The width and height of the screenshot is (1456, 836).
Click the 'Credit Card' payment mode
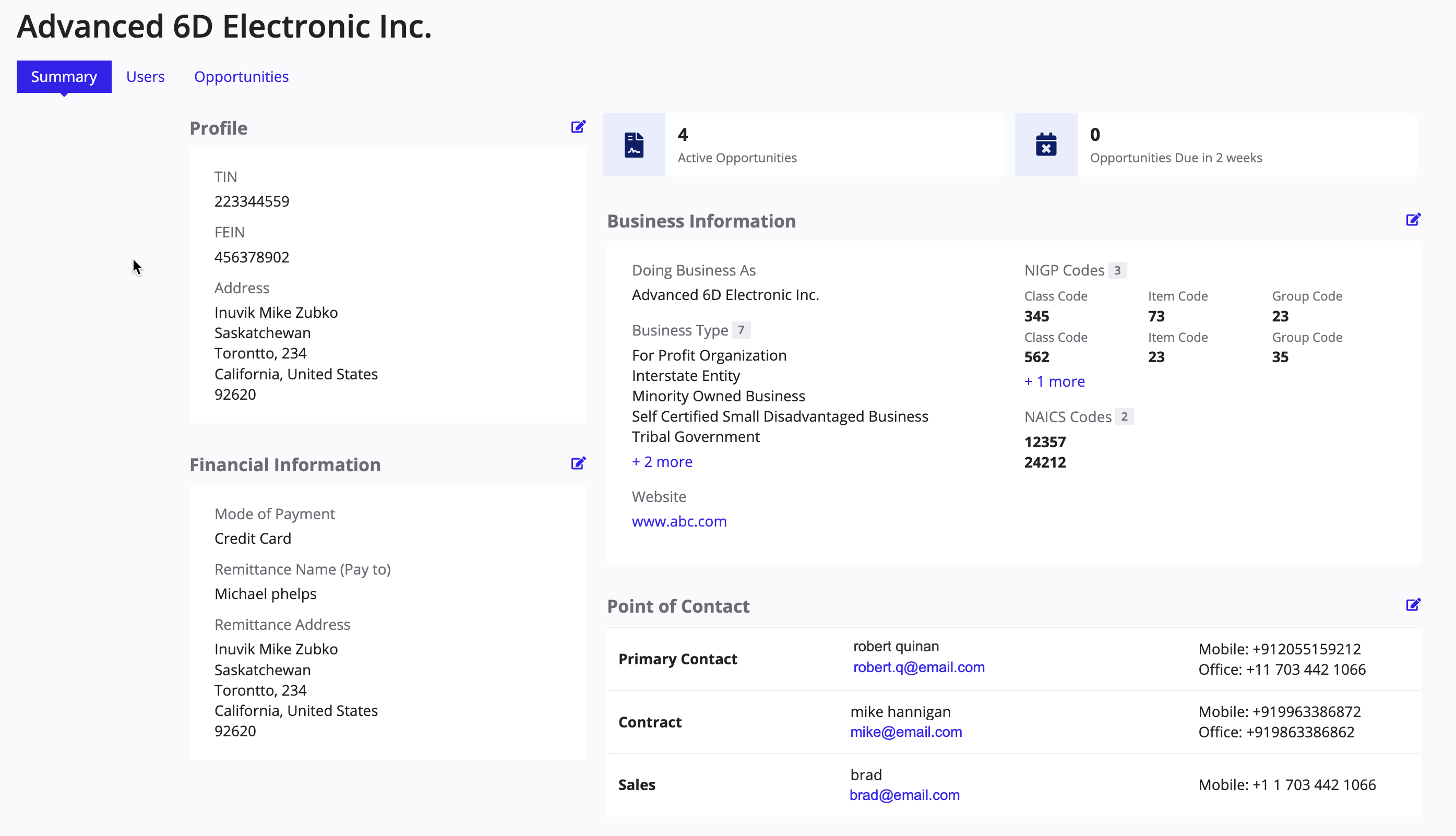click(253, 538)
